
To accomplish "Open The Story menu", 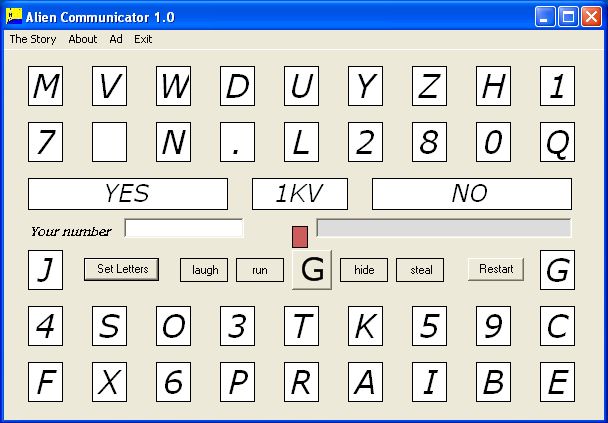I will click(33, 39).
